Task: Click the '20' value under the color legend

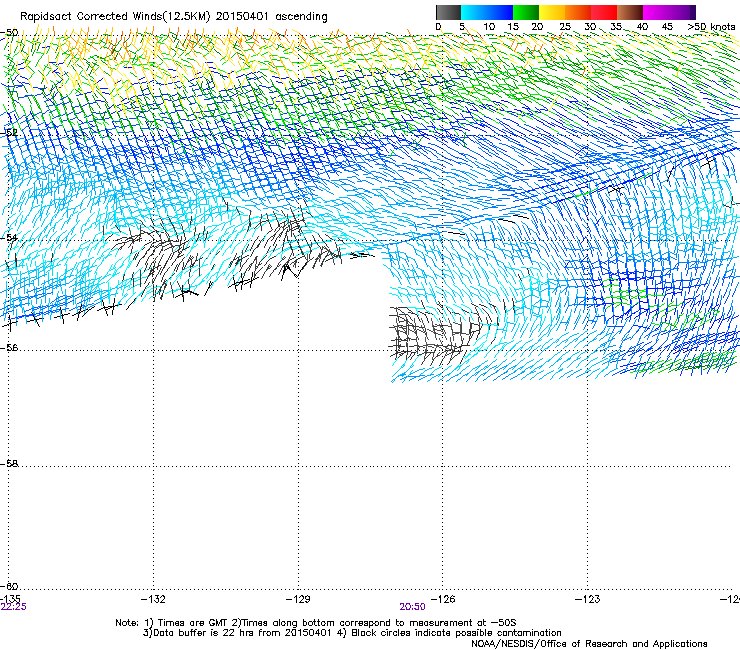Action: tap(537, 27)
